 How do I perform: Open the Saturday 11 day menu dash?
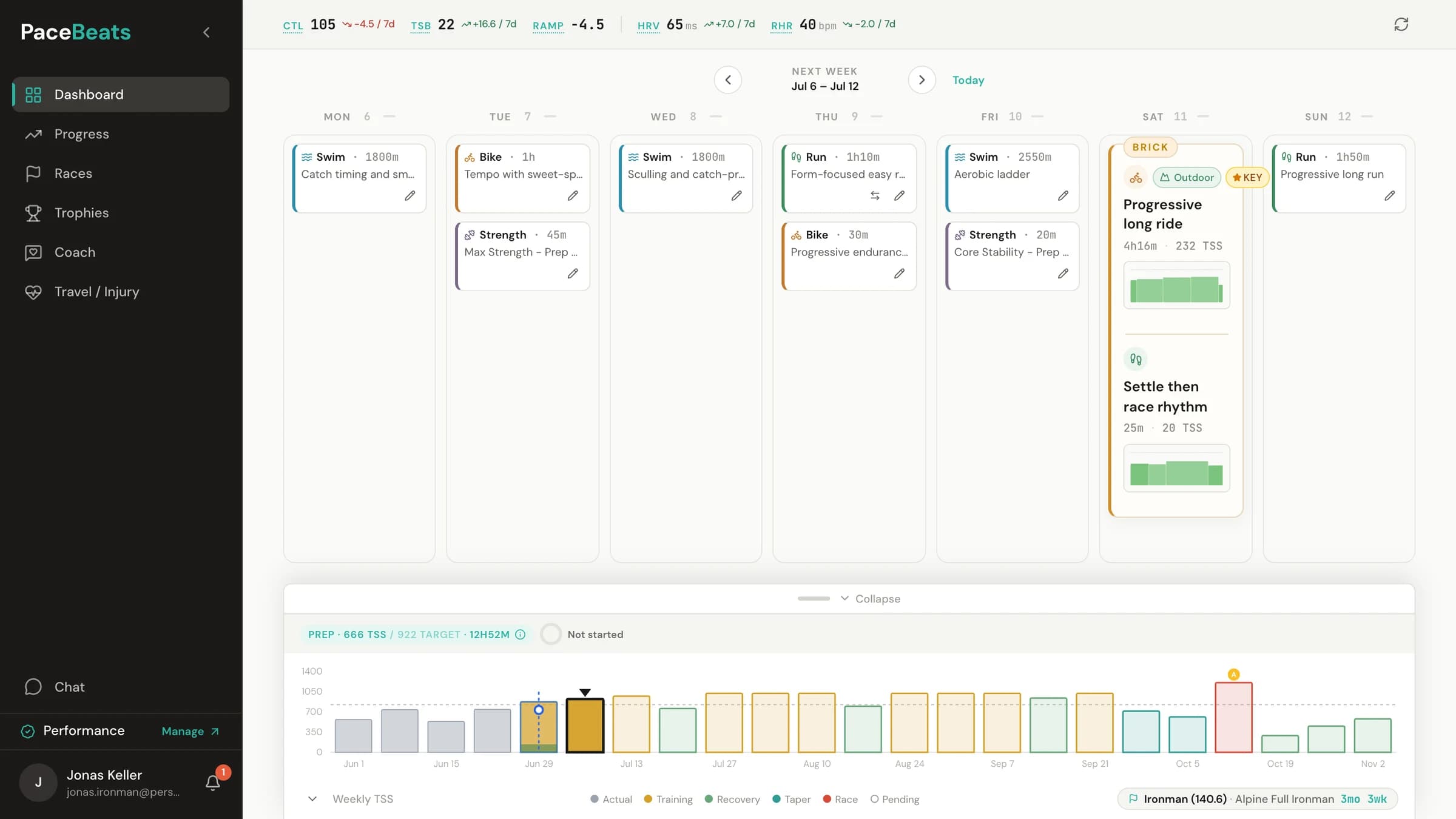click(x=1203, y=116)
